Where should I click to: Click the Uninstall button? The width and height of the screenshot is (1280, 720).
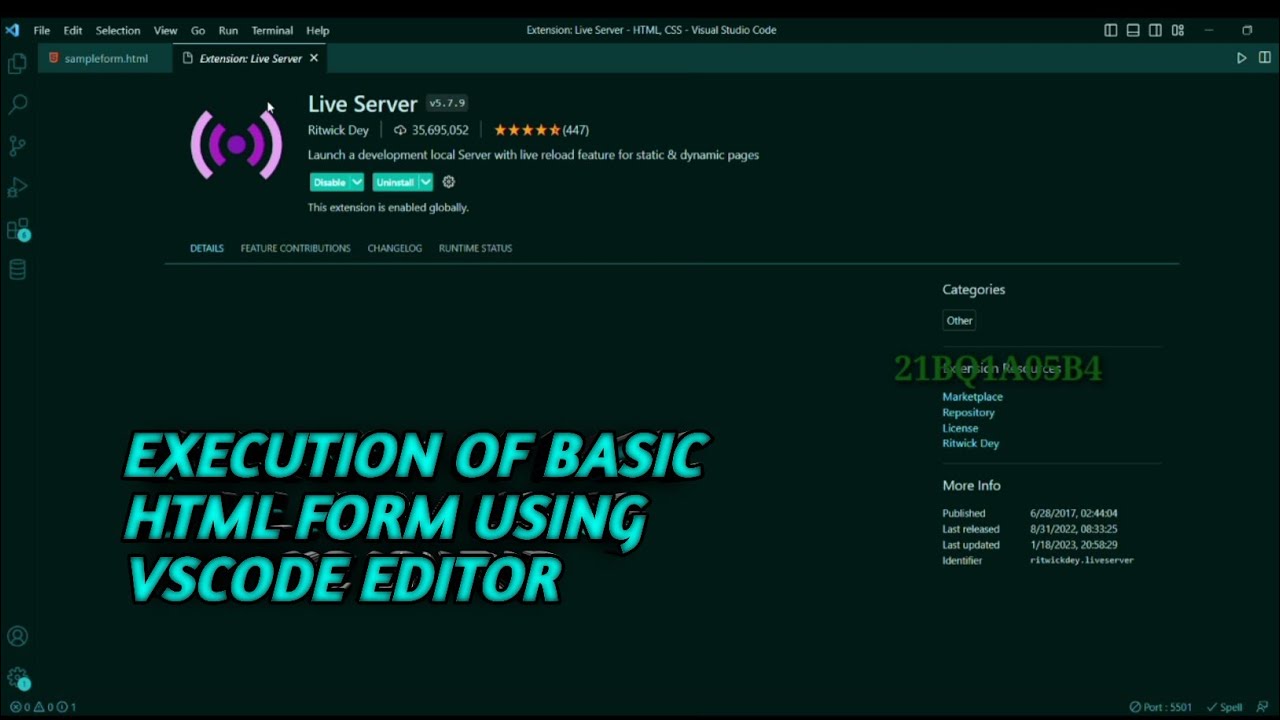coord(395,182)
